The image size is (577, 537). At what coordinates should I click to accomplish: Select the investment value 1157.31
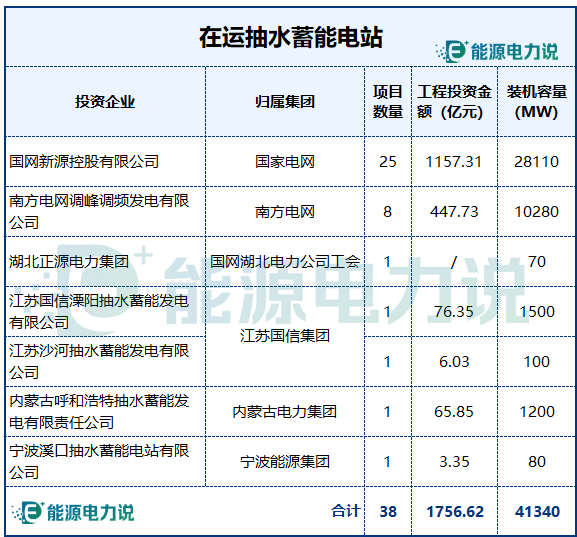pyautogui.click(x=454, y=162)
